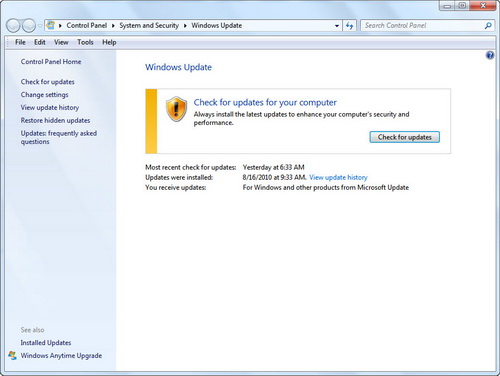Viewport: 500px width, 376px height.
Task: Click the Check for updates button
Action: coord(404,137)
